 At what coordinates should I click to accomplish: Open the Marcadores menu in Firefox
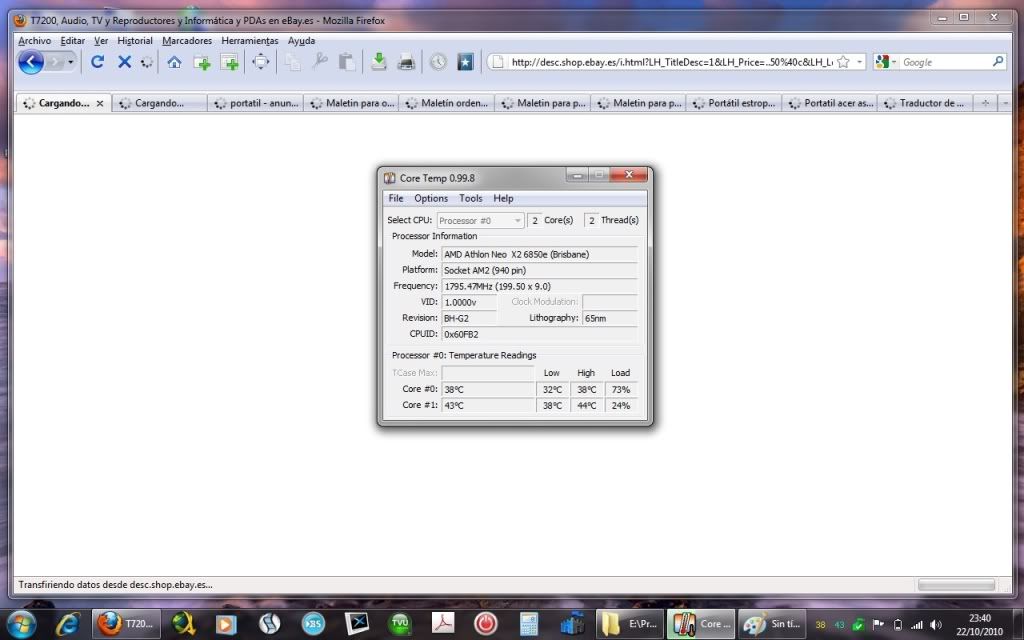[187, 40]
